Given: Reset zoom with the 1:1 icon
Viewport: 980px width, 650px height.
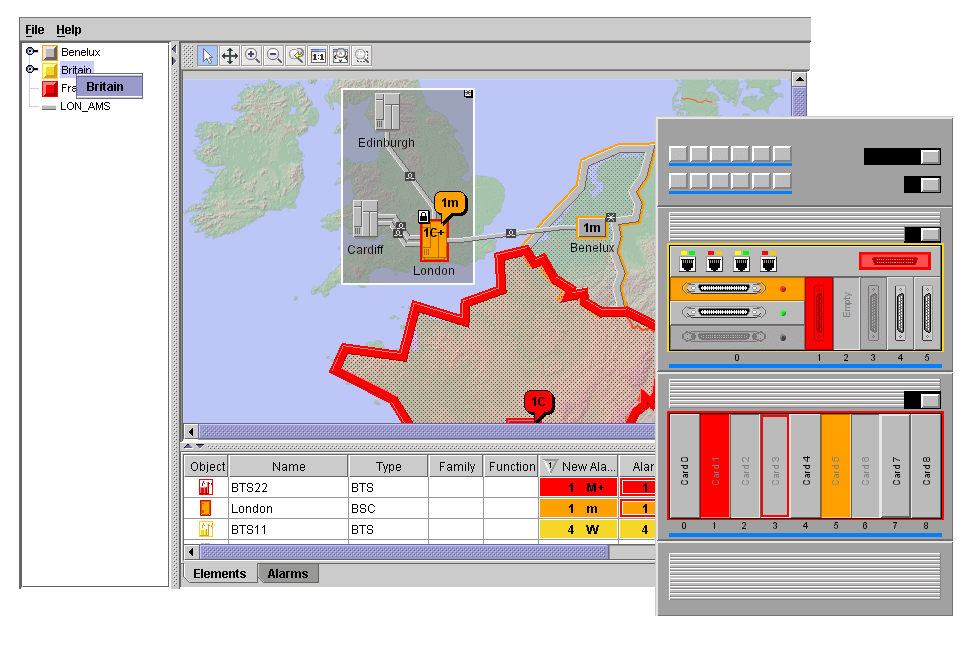Looking at the screenshot, I should click(318, 56).
